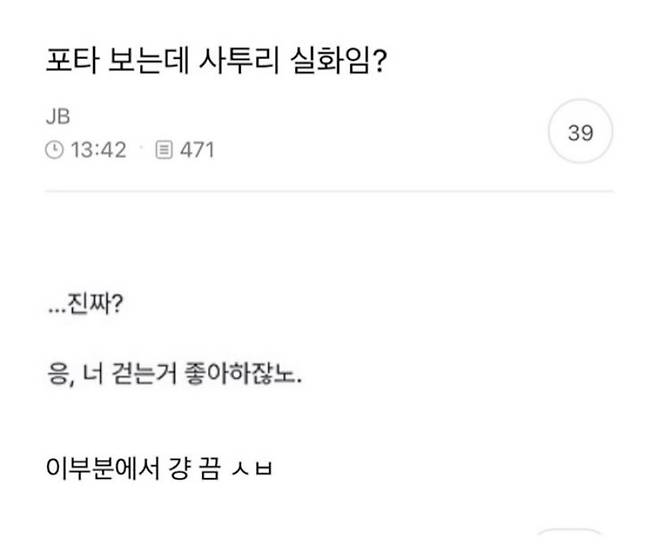
Task: Open author JB's profile
Action: [58, 117]
